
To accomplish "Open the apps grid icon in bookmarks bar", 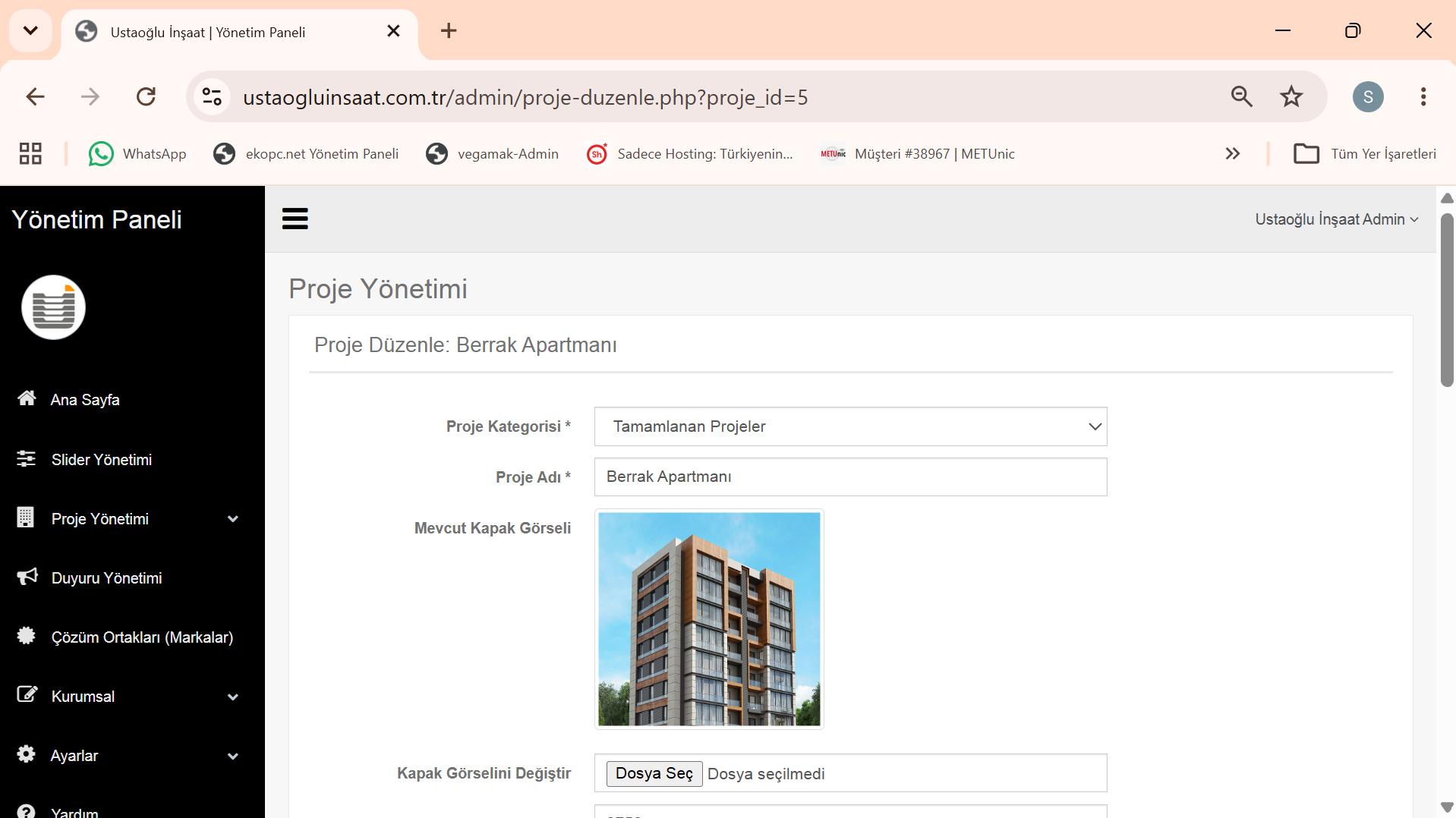I will pos(30,153).
